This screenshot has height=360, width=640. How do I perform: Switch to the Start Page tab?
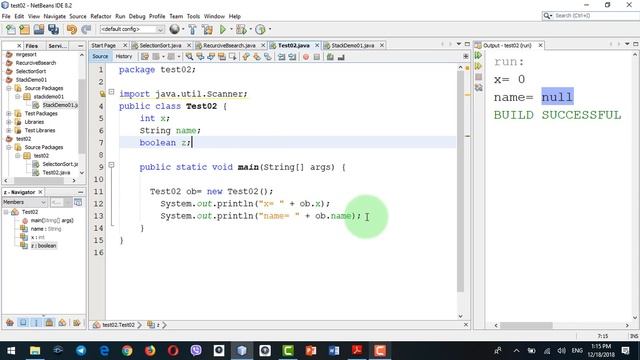(x=104, y=45)
